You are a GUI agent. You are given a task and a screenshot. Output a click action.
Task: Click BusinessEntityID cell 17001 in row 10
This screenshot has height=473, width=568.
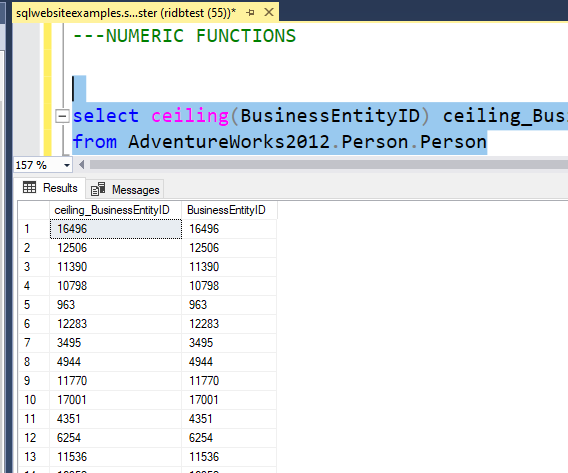tap(229, 400)
